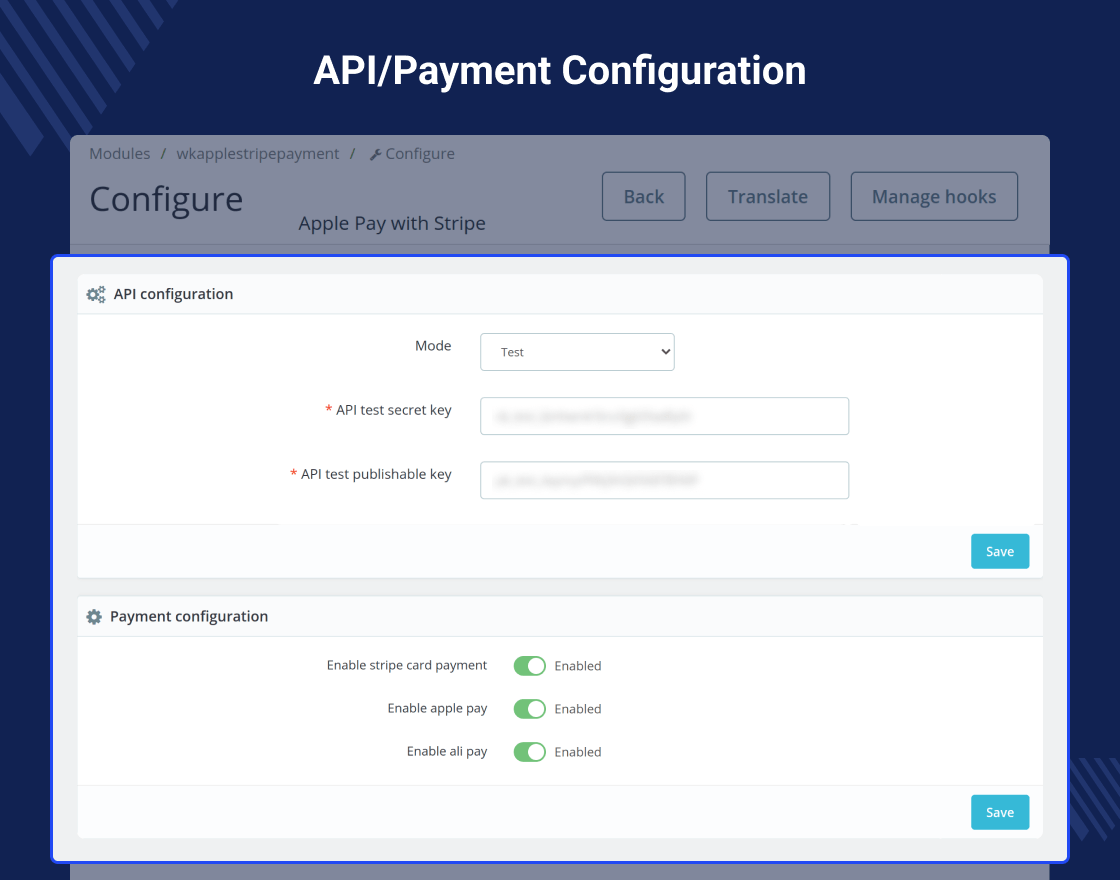1120x880 pixels.
Task: Toggle the Enable stripe card payment switch
Action: pyautogui.click(x=529, y=666)
